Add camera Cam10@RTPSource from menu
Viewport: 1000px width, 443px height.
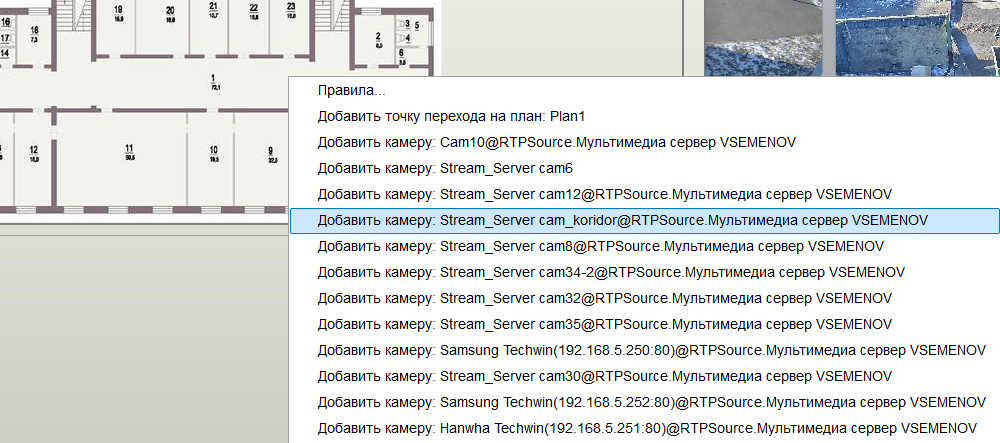point(644,143)
